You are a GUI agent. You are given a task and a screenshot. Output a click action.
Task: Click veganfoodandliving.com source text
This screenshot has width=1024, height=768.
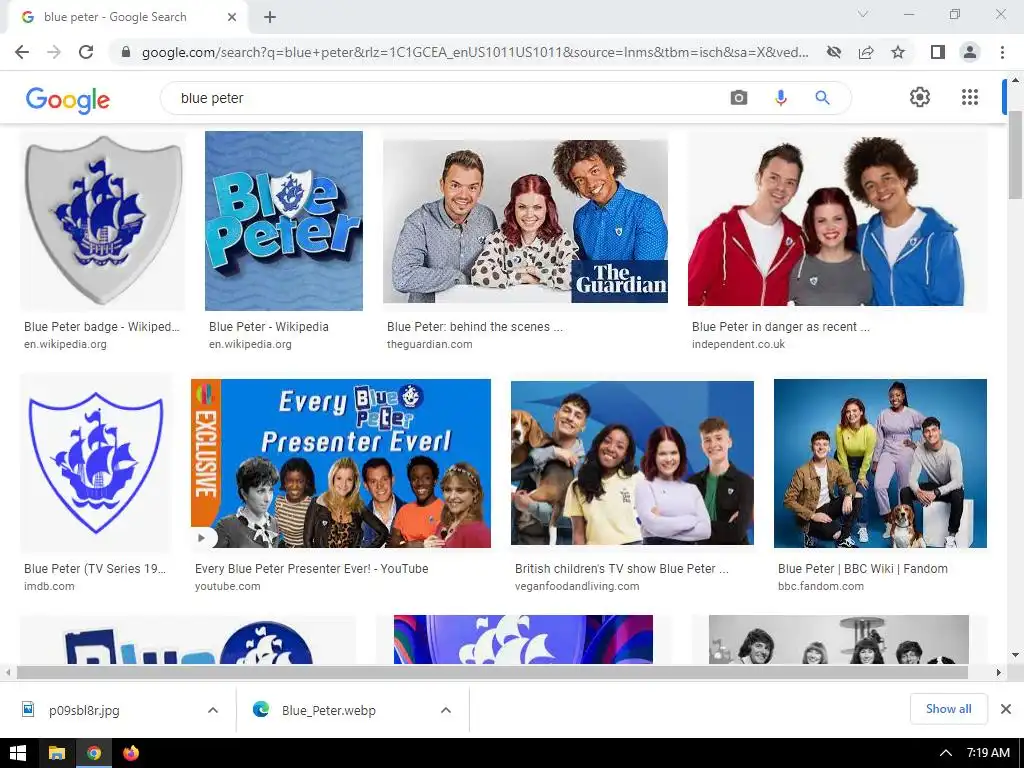click(x=577, y=586)
